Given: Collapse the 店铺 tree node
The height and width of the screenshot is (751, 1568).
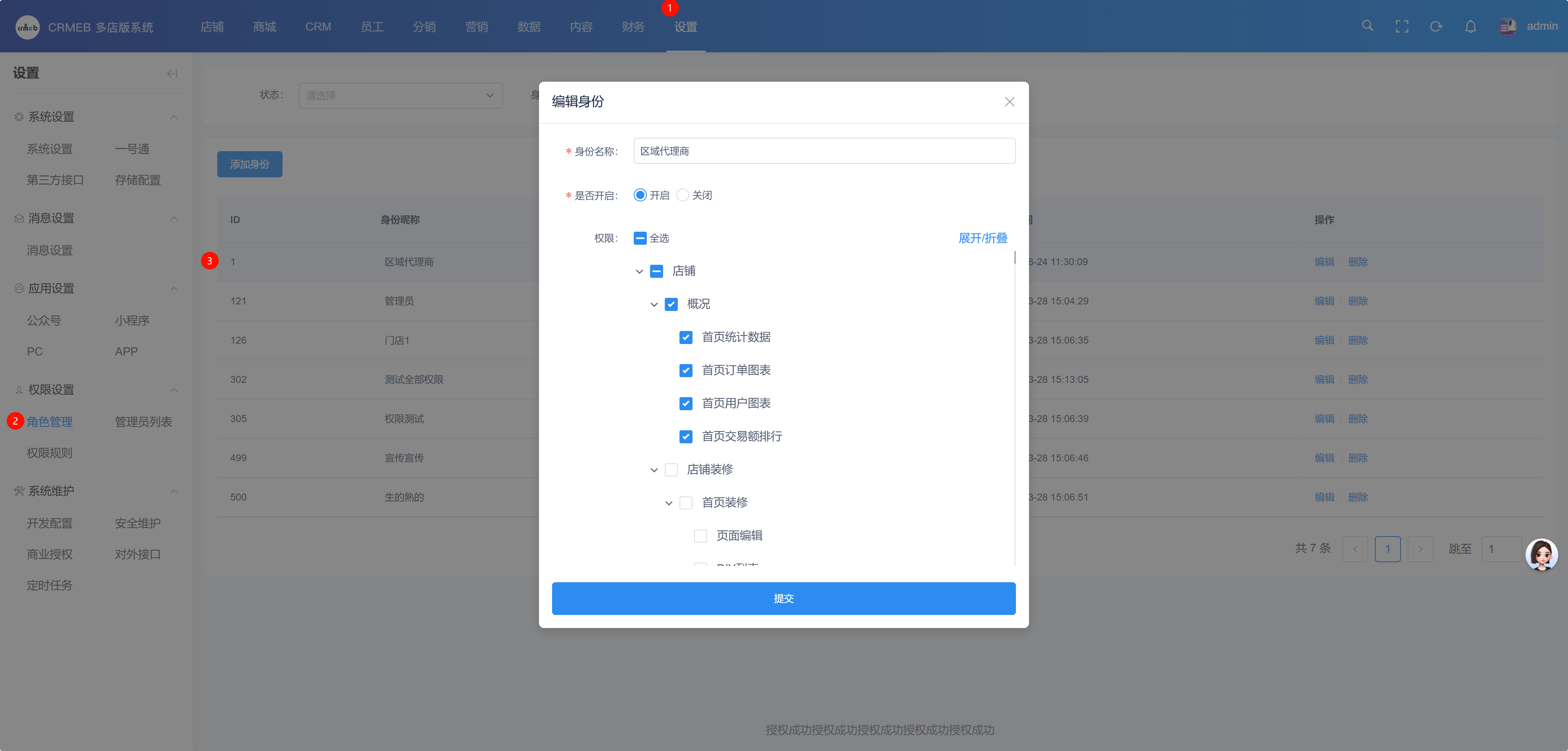Looking at the screenshot, I should click(639, 272).
